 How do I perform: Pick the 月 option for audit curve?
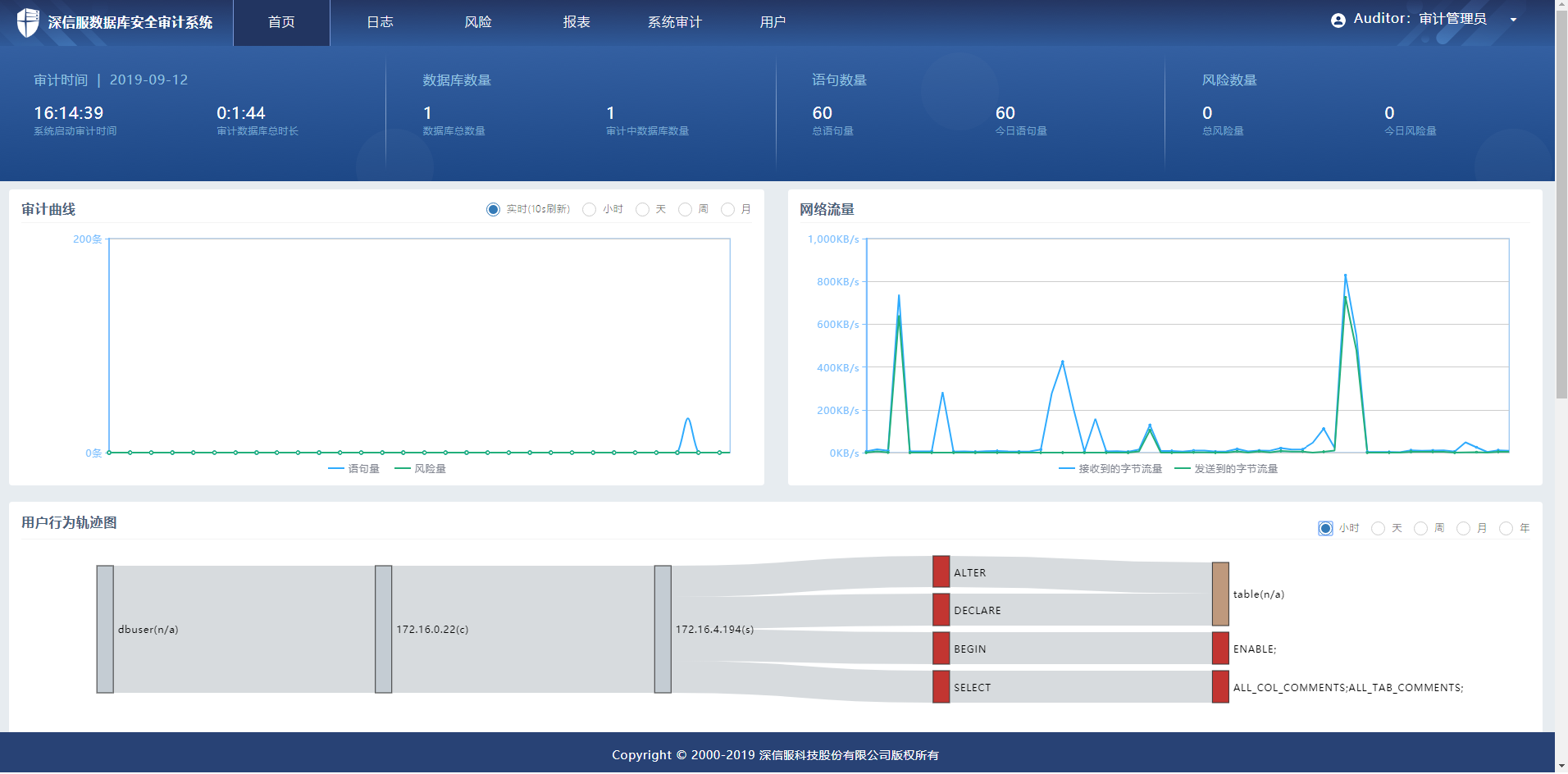727,210
